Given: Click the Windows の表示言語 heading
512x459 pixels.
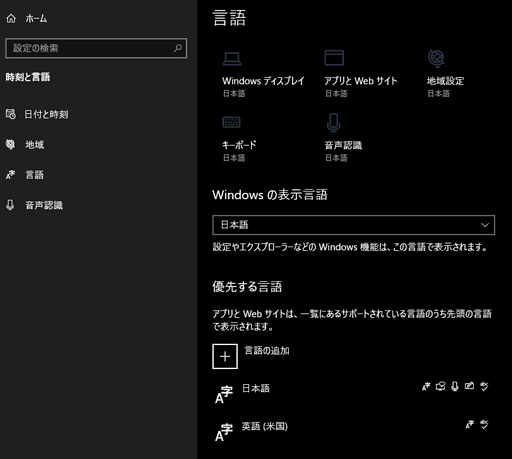Looking at the screenshot, I should (270, 195).
